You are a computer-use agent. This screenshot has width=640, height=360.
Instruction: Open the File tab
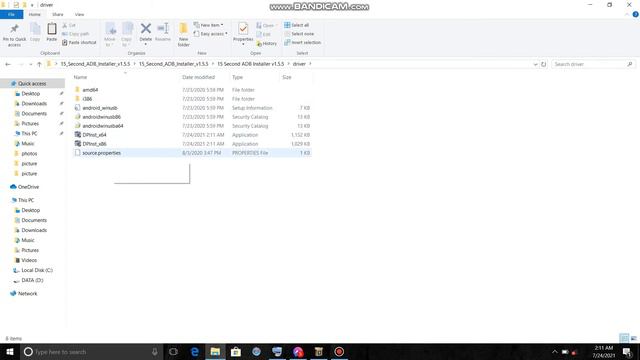tap(11, 14)
